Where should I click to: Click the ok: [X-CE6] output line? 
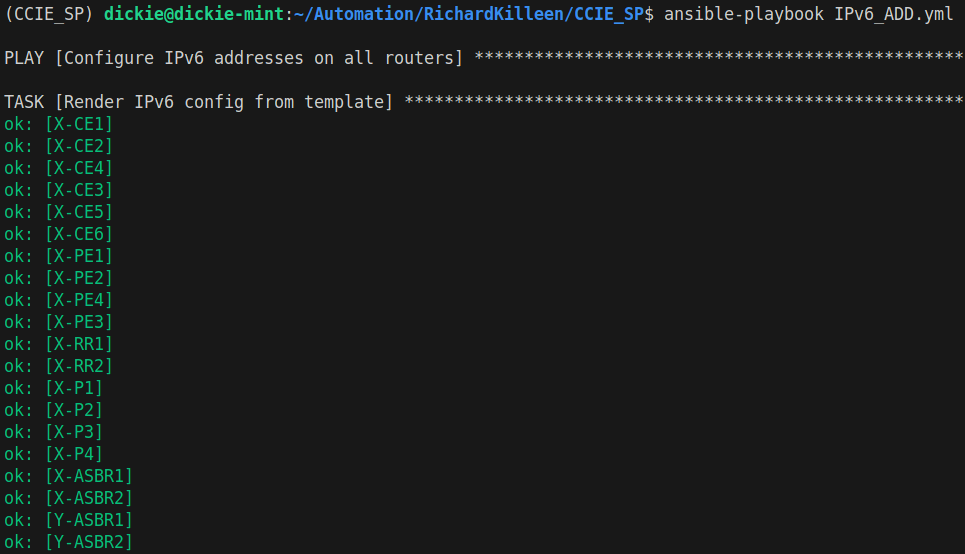[x=58, y=234]
